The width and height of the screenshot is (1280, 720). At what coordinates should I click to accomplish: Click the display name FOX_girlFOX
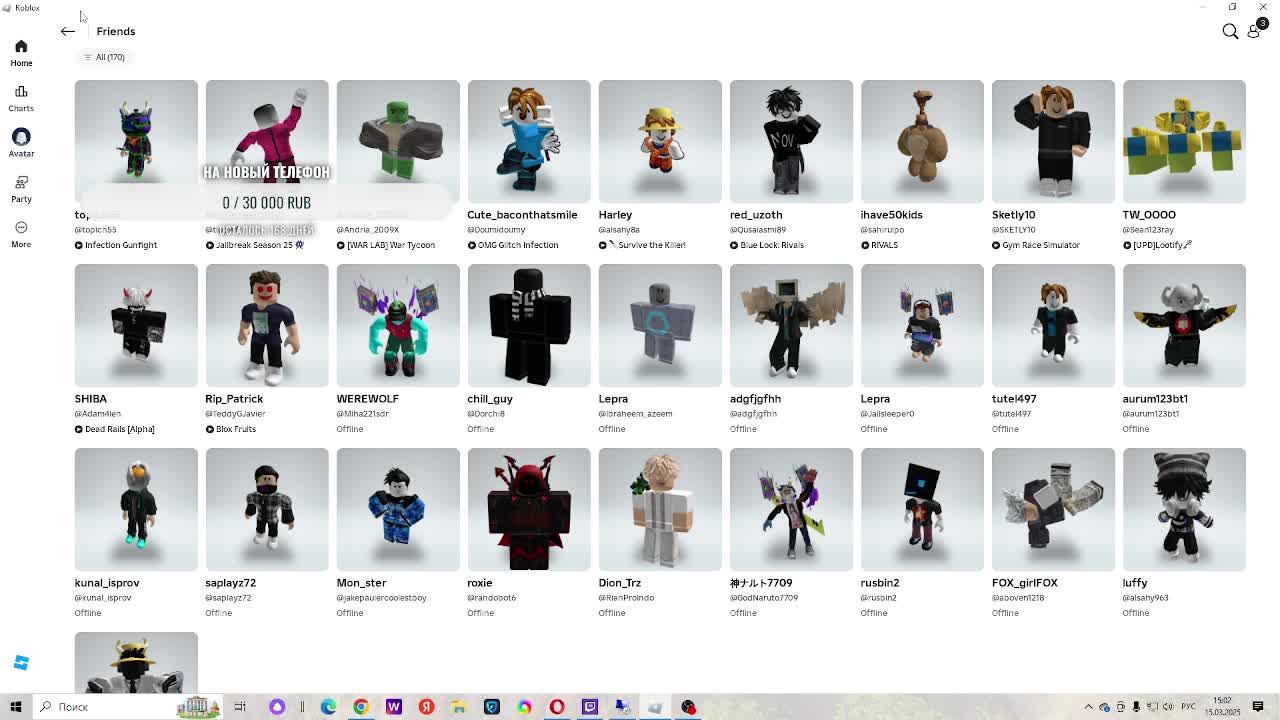[x=1024, y=582]
